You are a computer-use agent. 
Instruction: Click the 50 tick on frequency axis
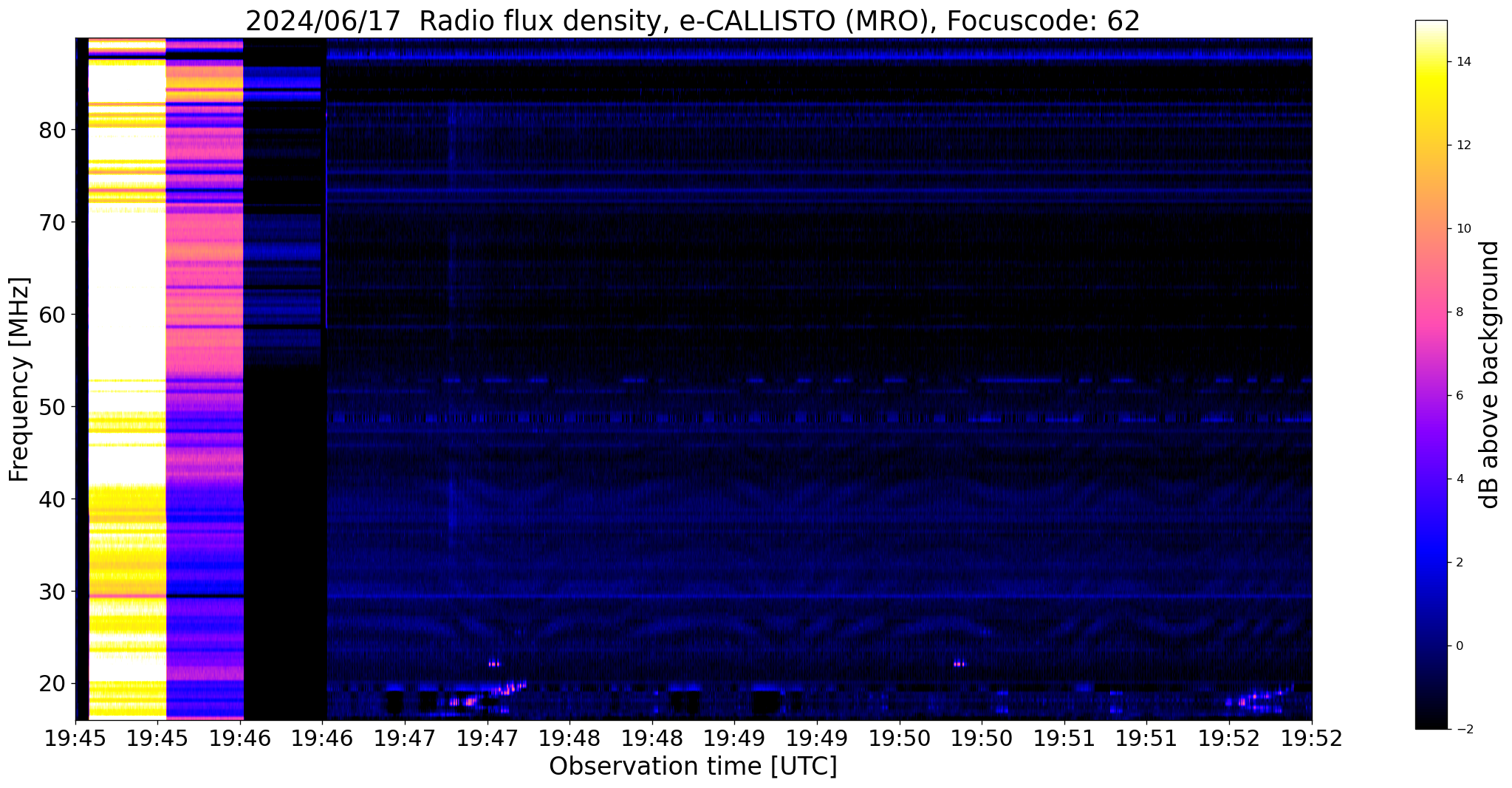click(x=52, y=407)
